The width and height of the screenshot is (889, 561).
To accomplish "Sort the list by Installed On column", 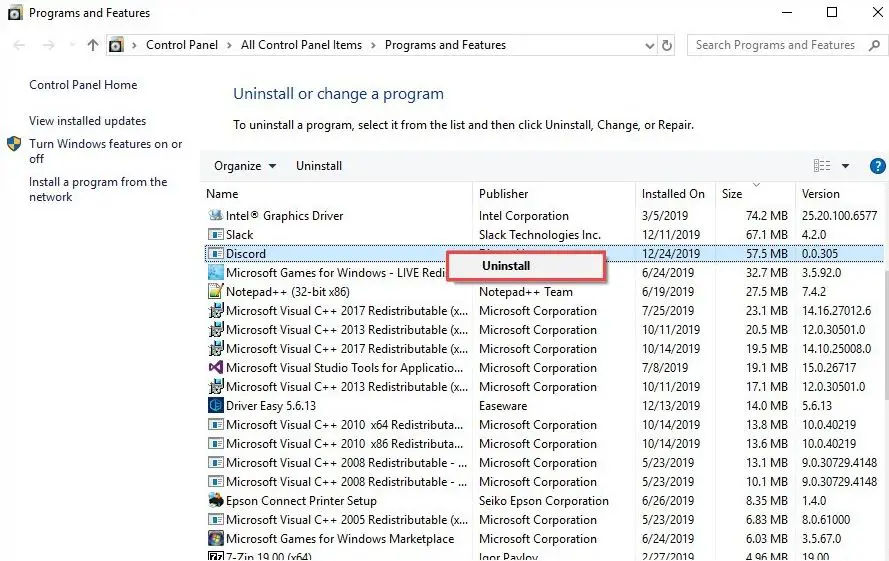I will [673, 194].
